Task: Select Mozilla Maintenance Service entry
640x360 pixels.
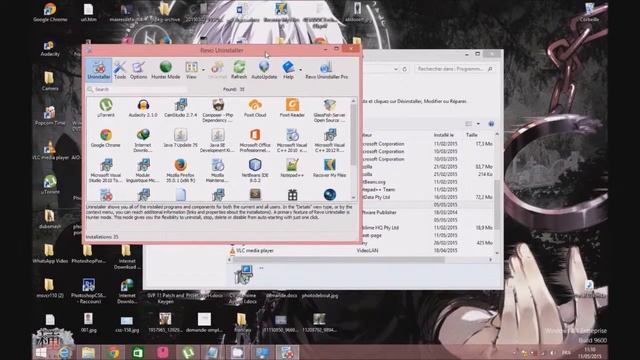Action: [218, 170]
